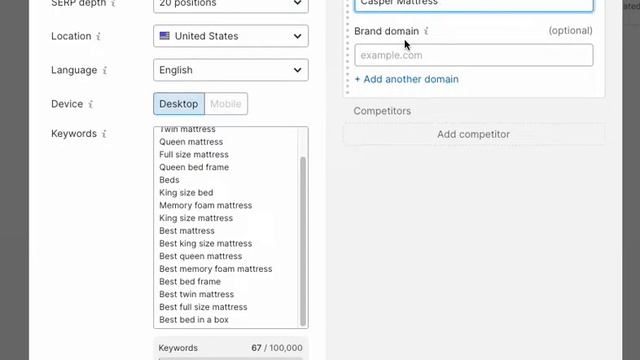Click the info icon beside Keywords label
The width and height of the screenshot is (640, 360).
tap(104, 134)
